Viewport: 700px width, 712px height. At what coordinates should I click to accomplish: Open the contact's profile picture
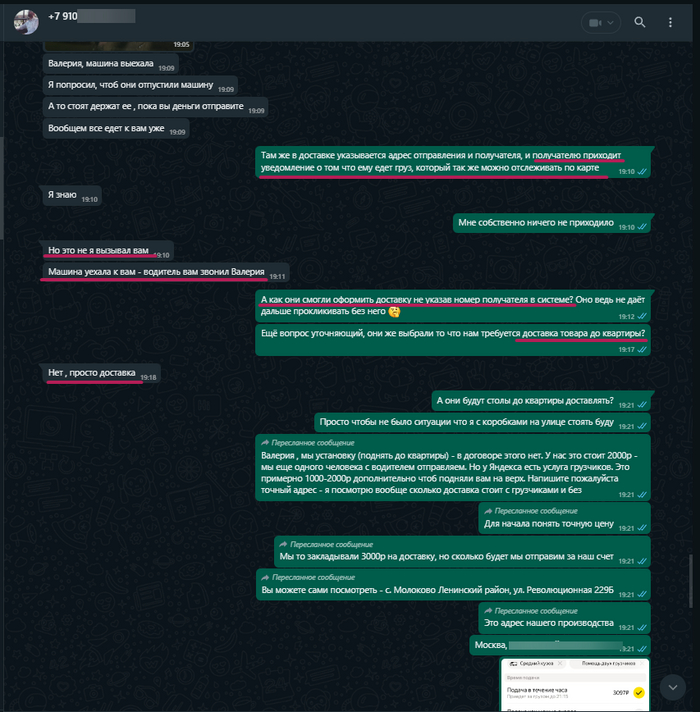tap(26, 22)
